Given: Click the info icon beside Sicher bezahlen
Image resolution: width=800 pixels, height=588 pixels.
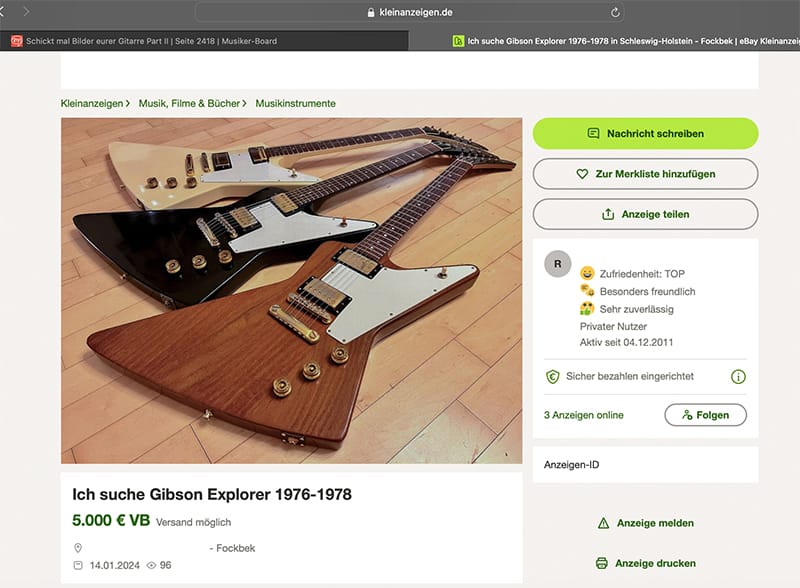Looking at the screenshot, I should (x=738, y=377).
